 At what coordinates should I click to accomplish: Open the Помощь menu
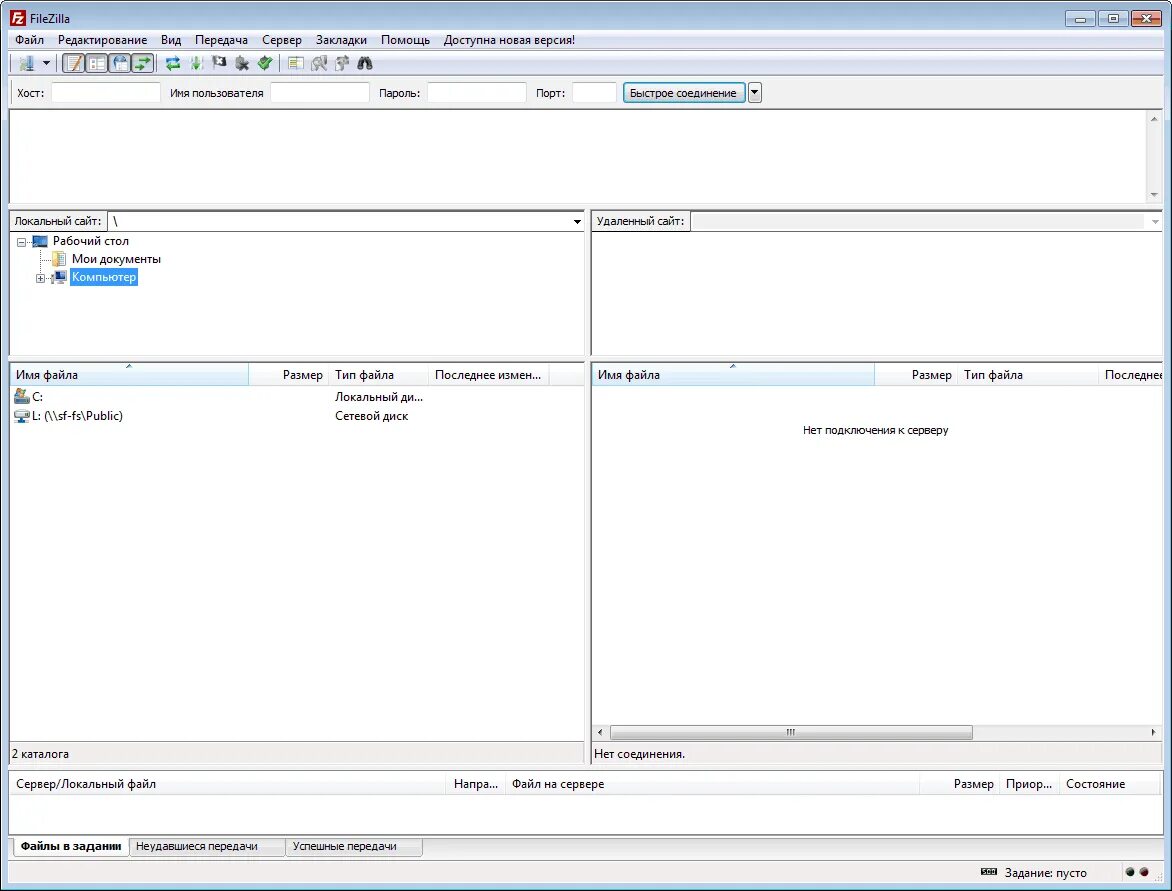point(405,40)
